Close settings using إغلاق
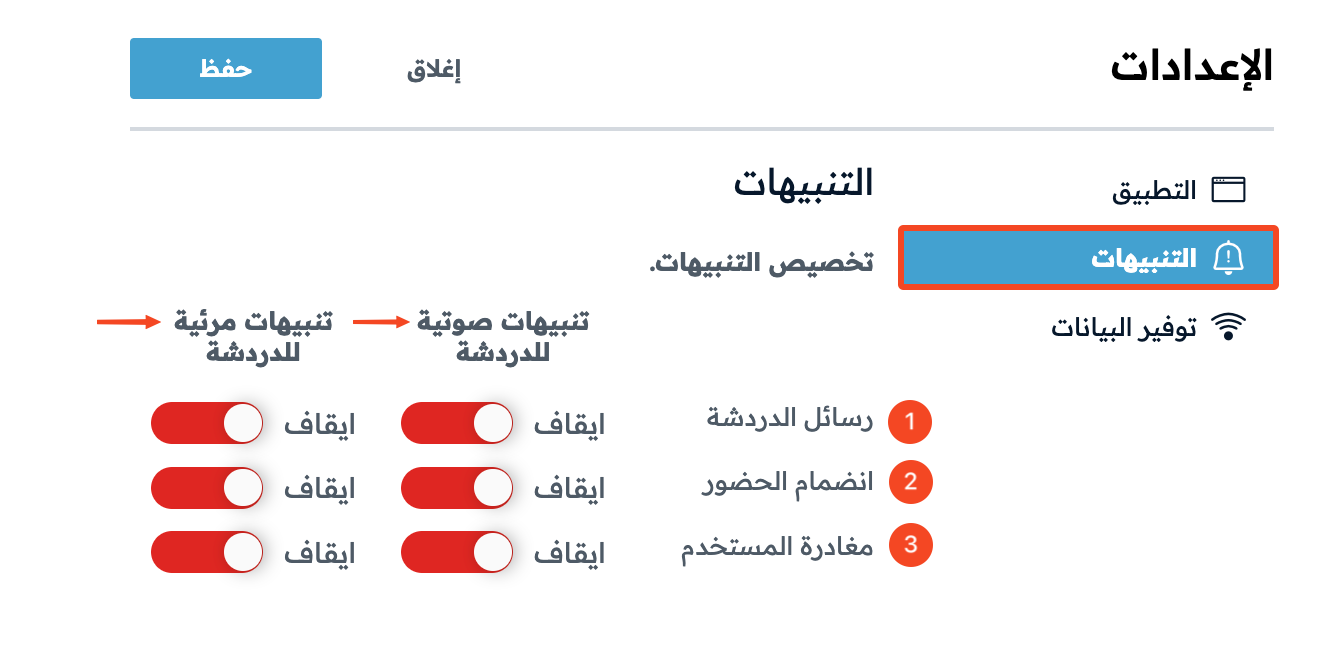1338x654 pixels. pyautogui.click(x=433, y=70)
